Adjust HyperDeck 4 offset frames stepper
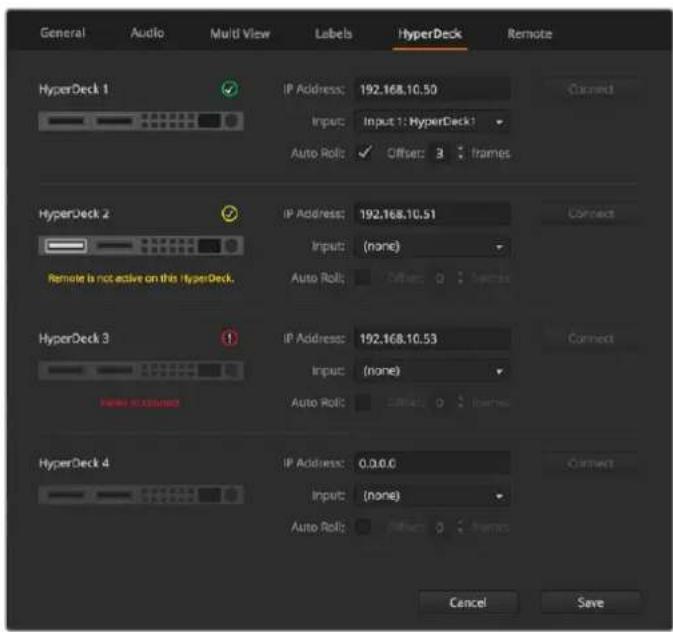The height and width of the screenshot is (632, 673). (x=460, y=527)
